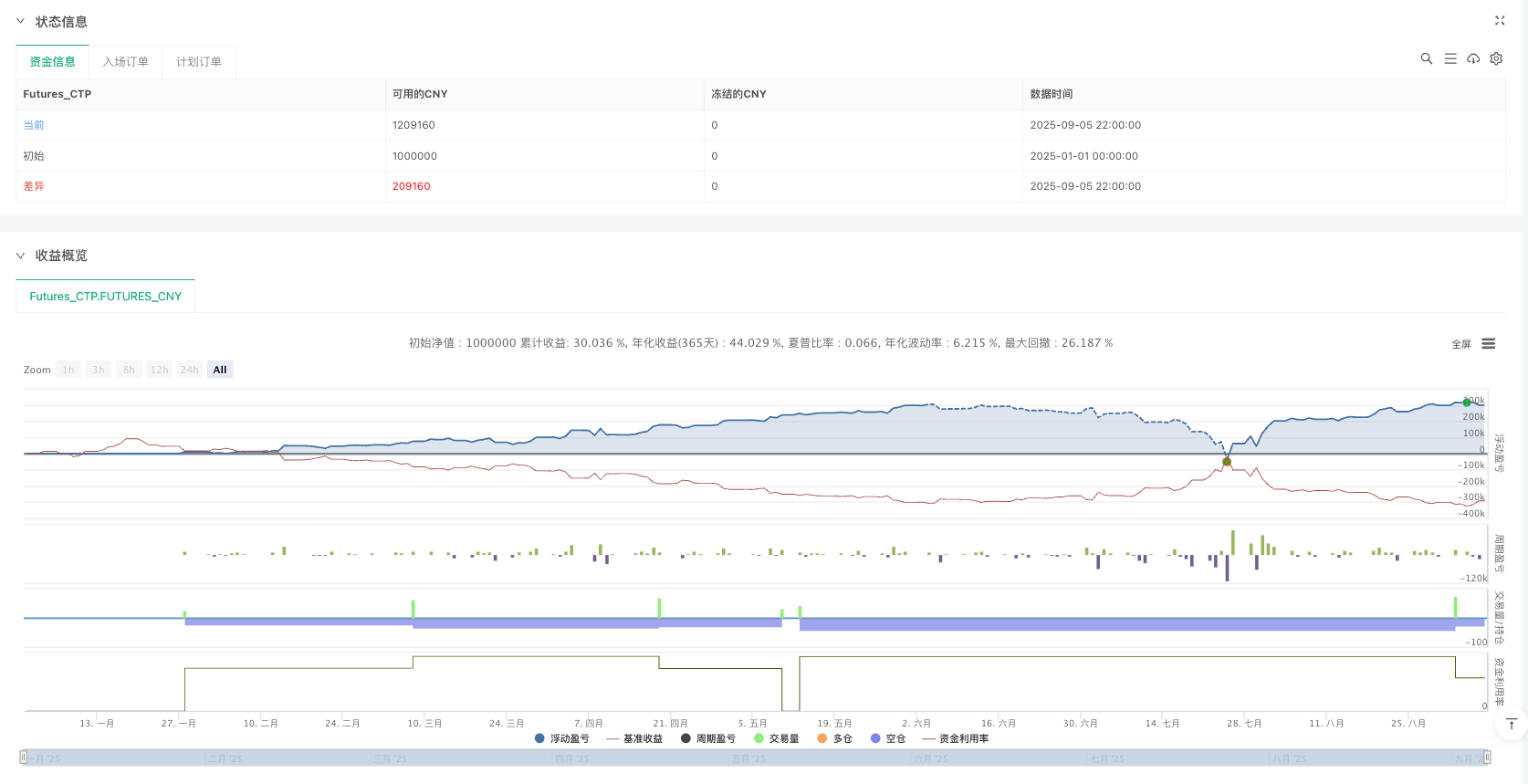The width and height of the screenshot is (1528, 784).
Task: Set chart zoom to All
Action: click(x=220, y=370)
